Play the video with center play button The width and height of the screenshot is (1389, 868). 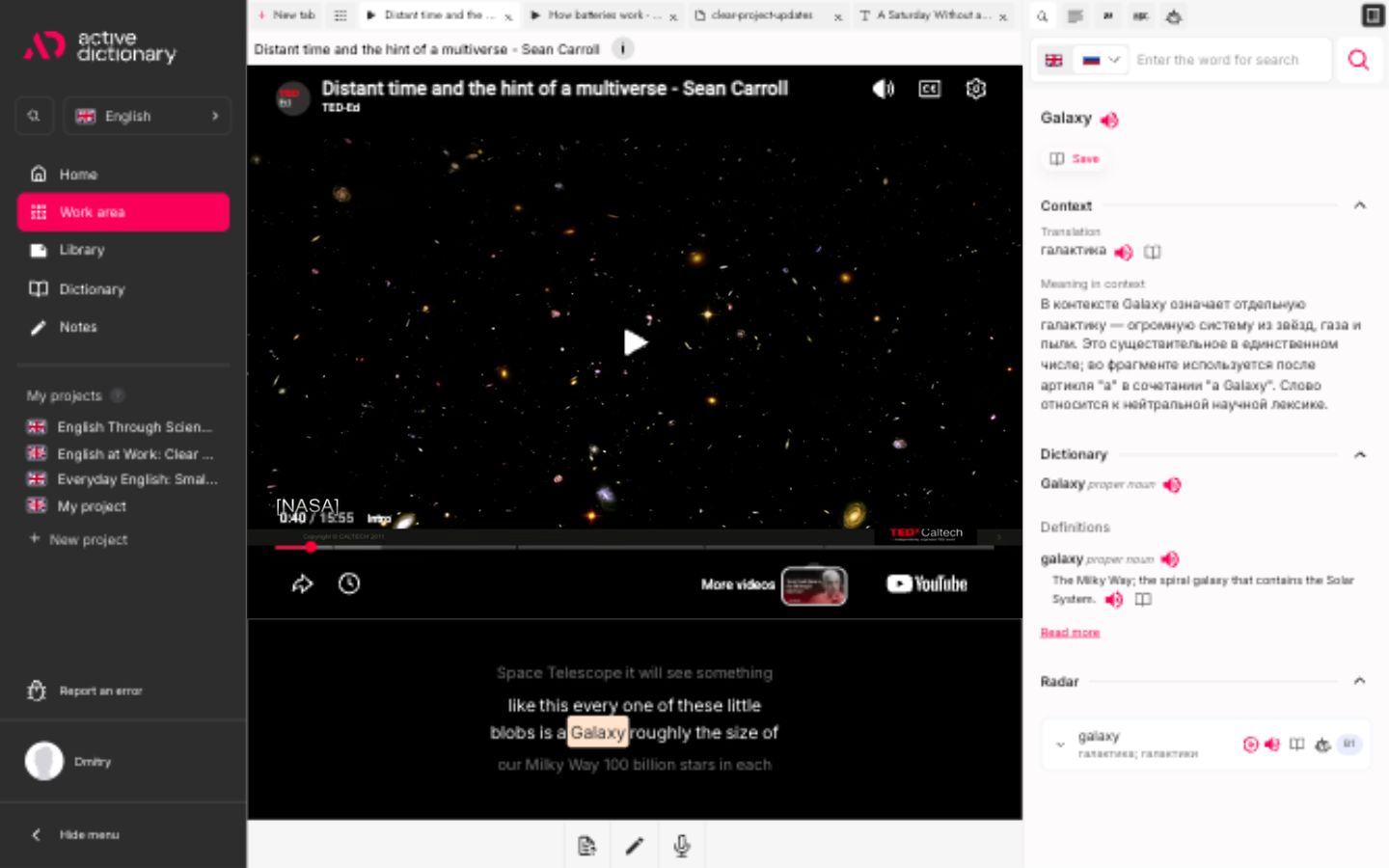coord(634,342)
